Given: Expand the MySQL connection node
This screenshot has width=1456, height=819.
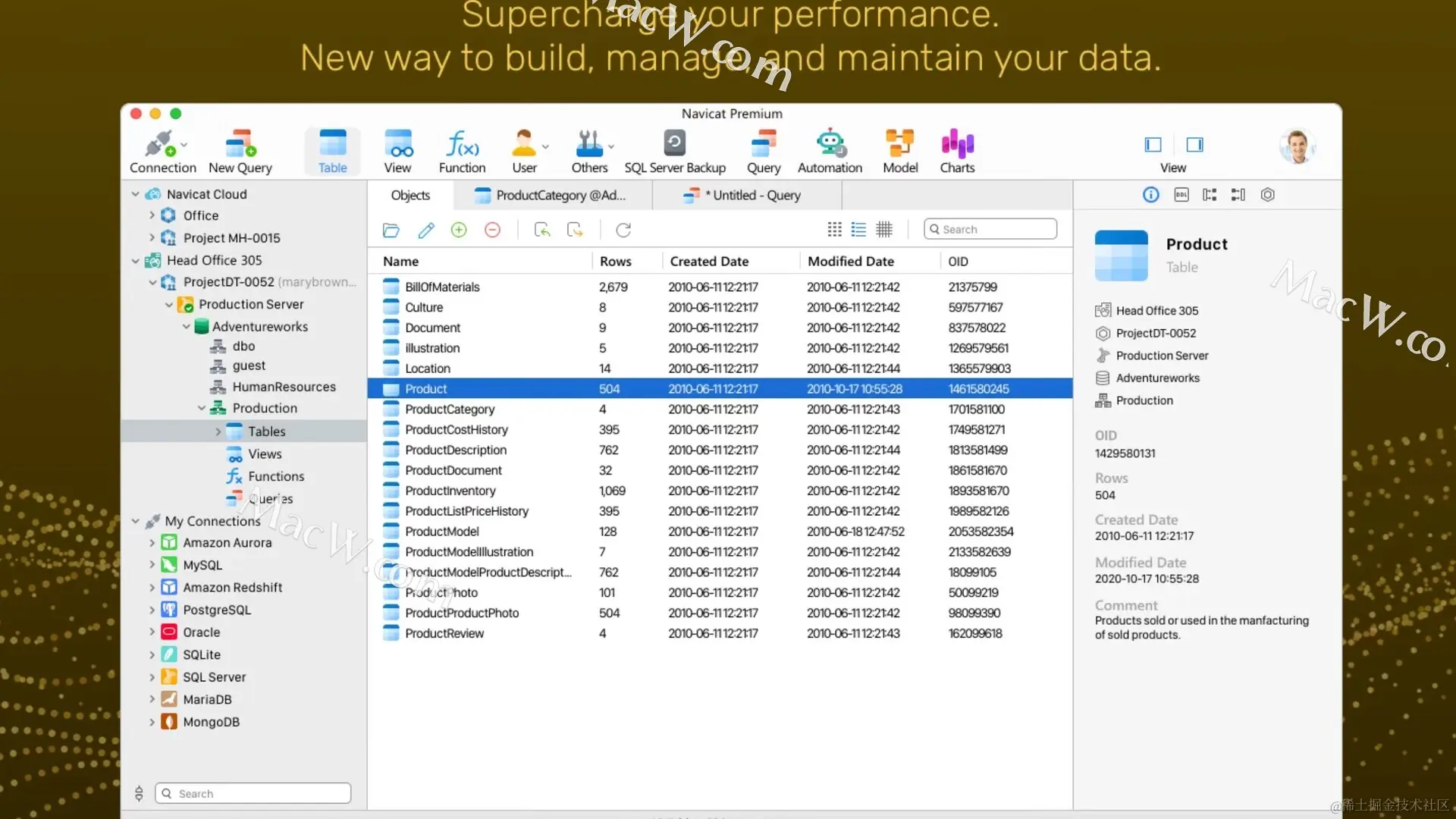Looking at the screenshot, I should [x=152, y=565].
